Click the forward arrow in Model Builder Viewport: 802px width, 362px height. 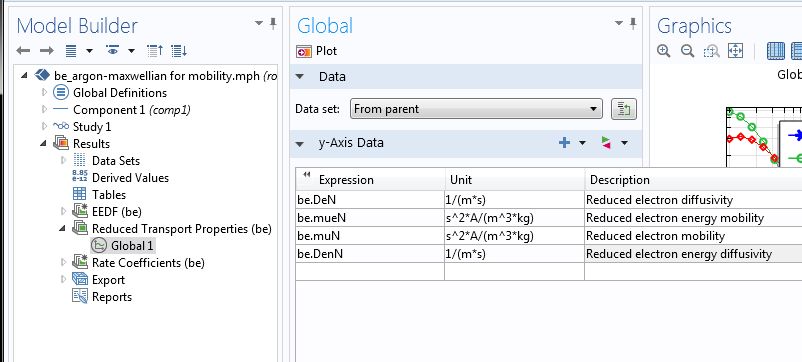(x=47, y=51)
